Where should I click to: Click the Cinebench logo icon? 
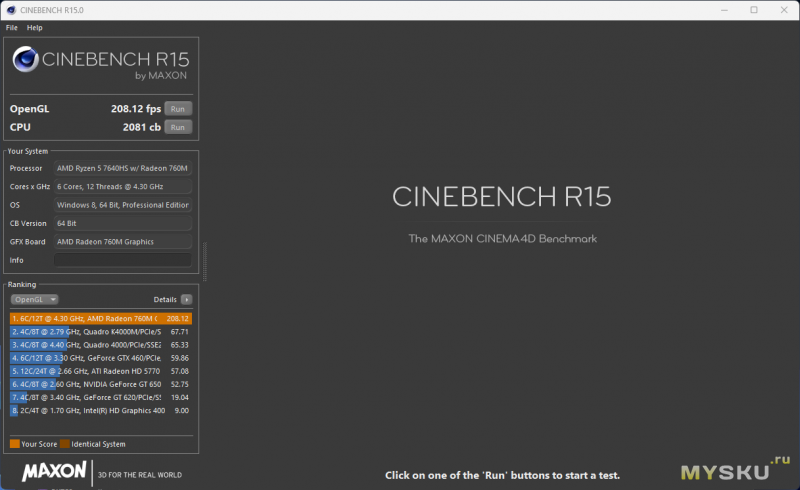[x=25, y=59]
